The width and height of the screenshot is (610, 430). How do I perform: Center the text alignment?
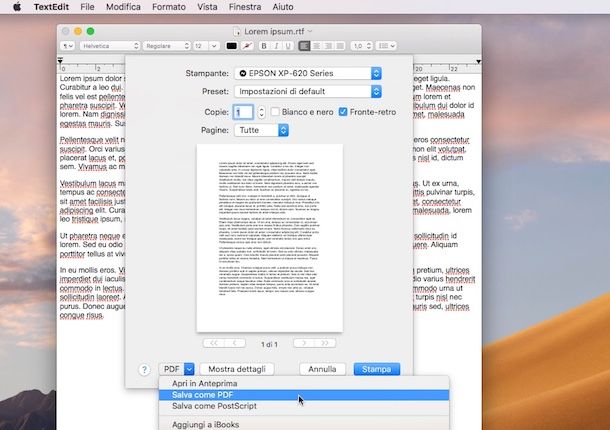tap(316, 46)
